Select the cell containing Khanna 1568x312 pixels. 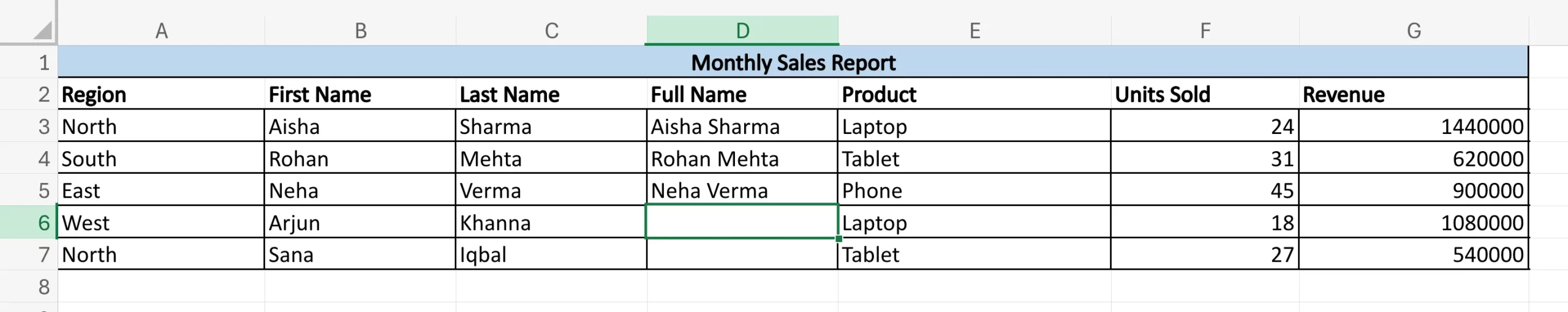click(550, 223)
